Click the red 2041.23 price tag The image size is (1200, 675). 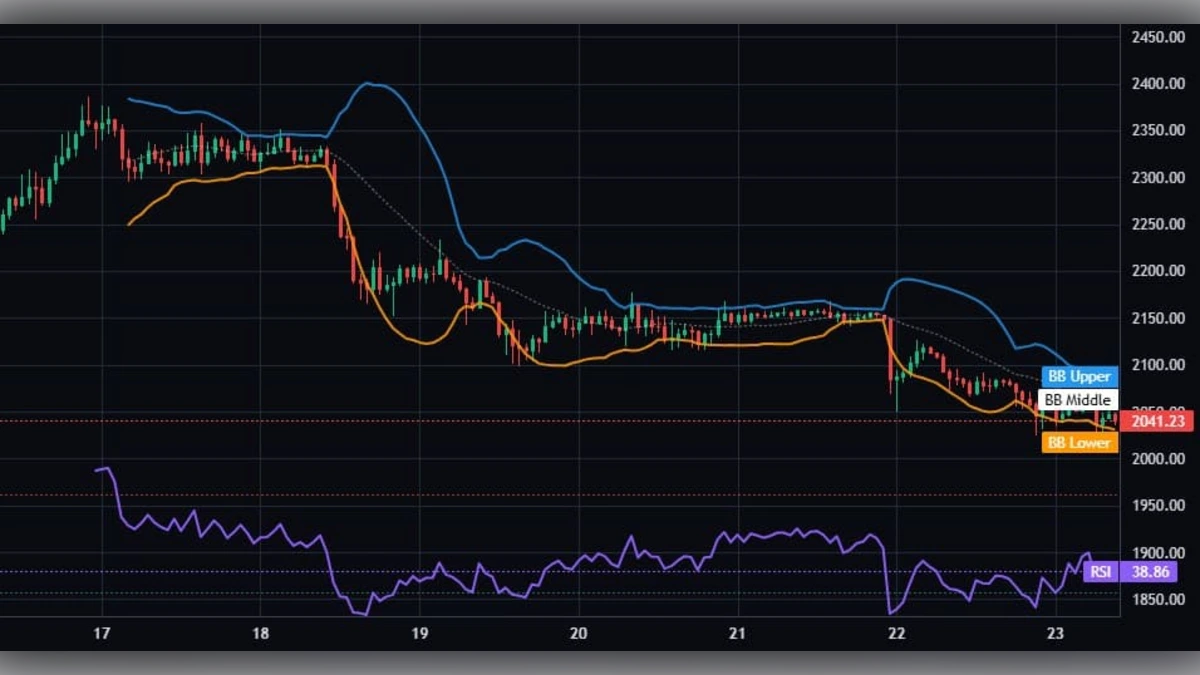click(x=1160, y=421)
